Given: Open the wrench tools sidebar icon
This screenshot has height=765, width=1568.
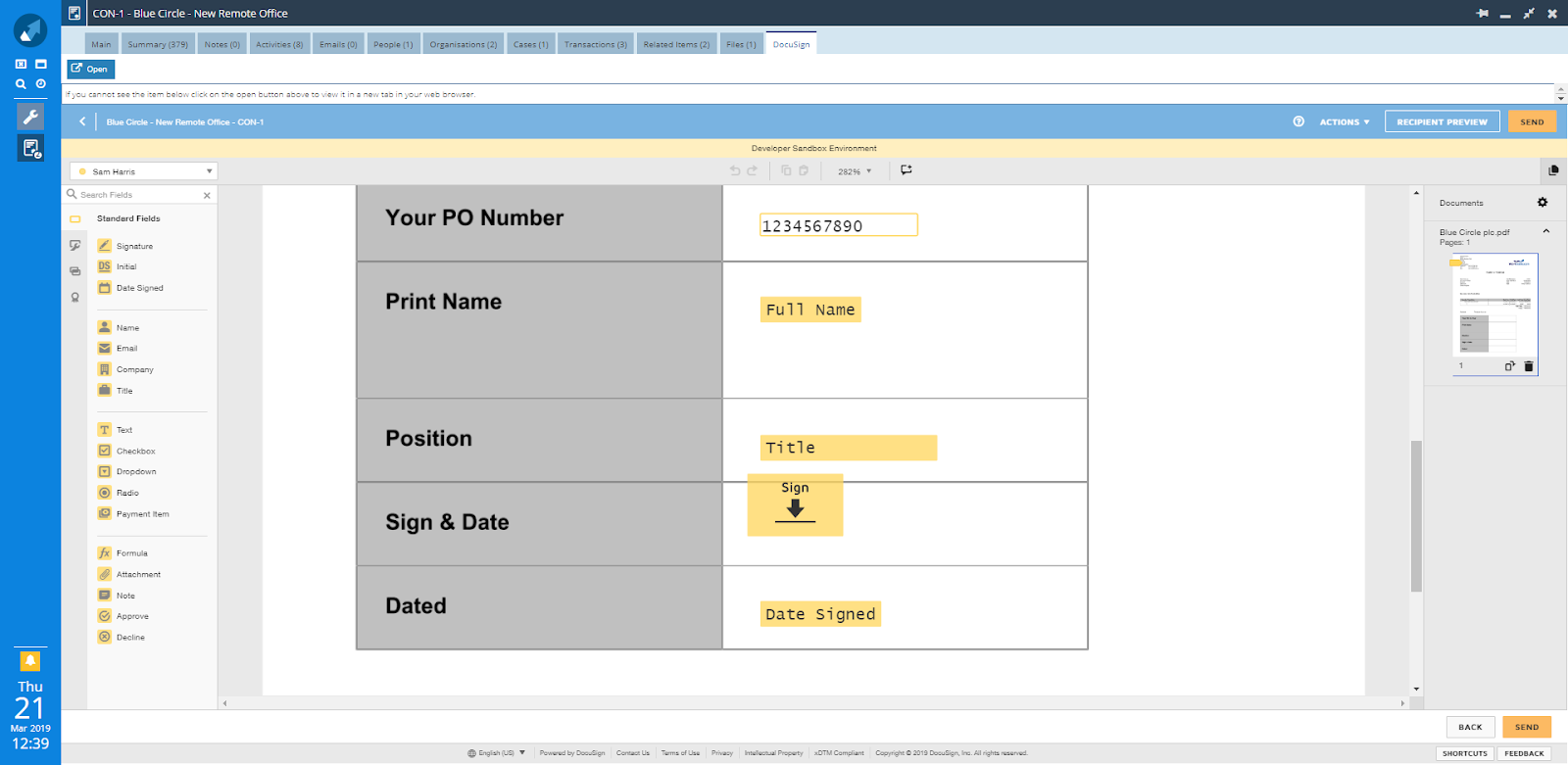Looking at the screenshot, I should coord(30,117).
